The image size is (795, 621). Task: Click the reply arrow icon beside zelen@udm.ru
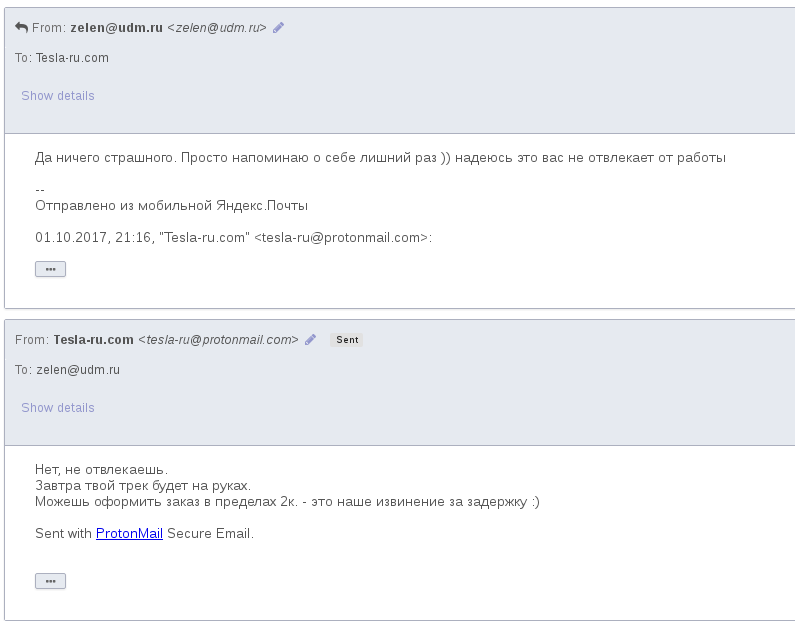pyautogui.click(x=21, y=27)
